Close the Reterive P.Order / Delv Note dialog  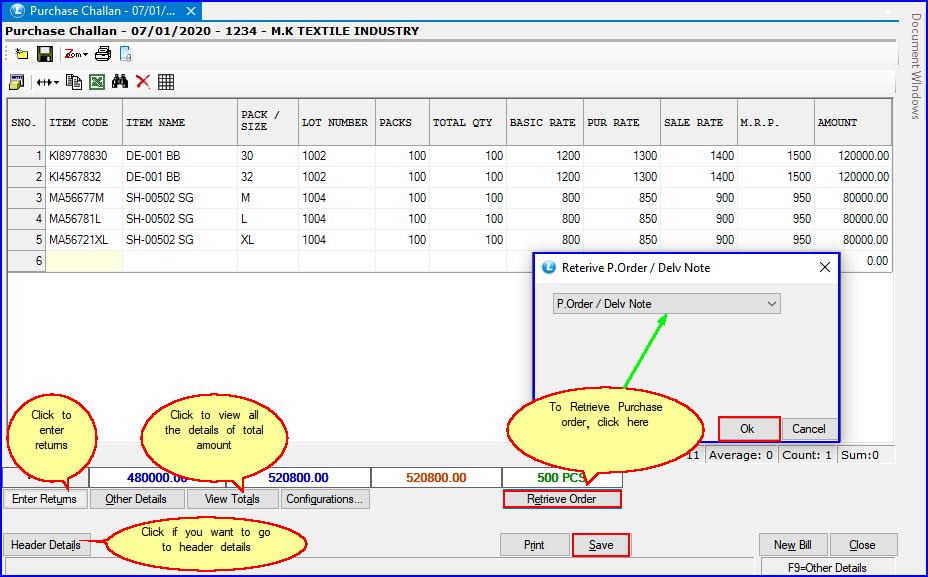click(824, 267)
